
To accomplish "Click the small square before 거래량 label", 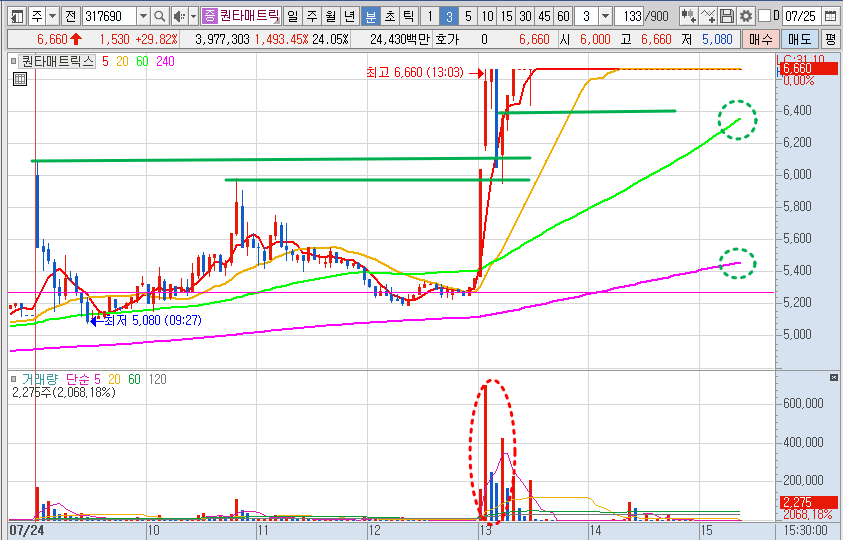I will (x=14, y=379).
